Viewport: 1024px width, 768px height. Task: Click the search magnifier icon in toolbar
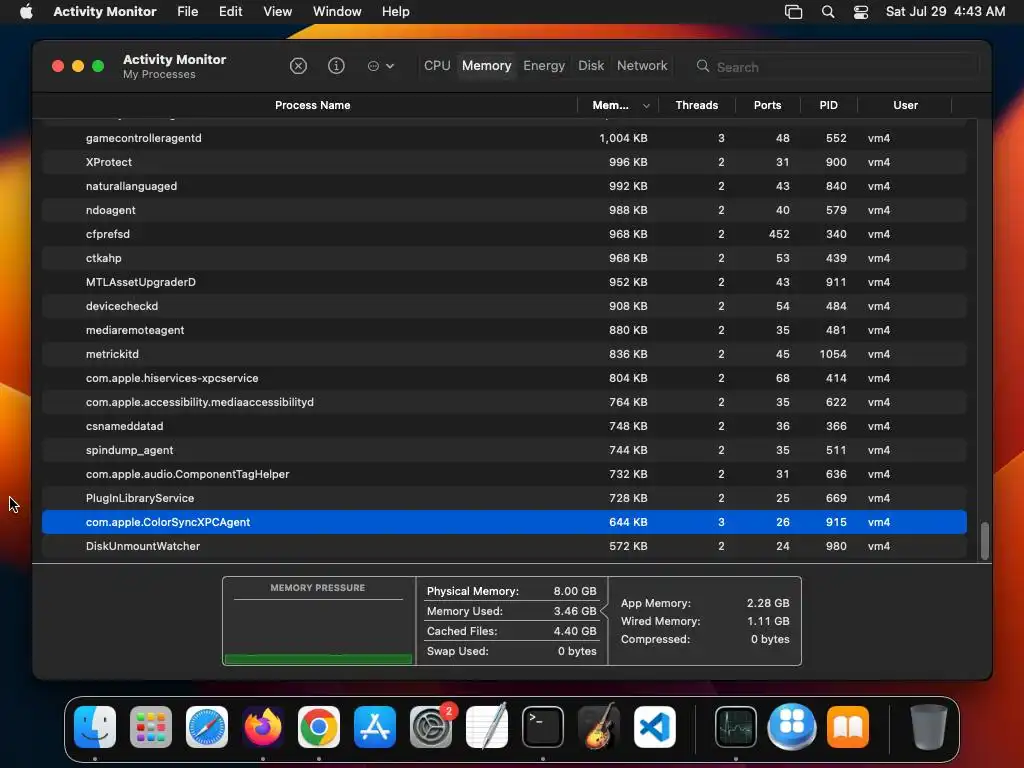coord(703,66)
